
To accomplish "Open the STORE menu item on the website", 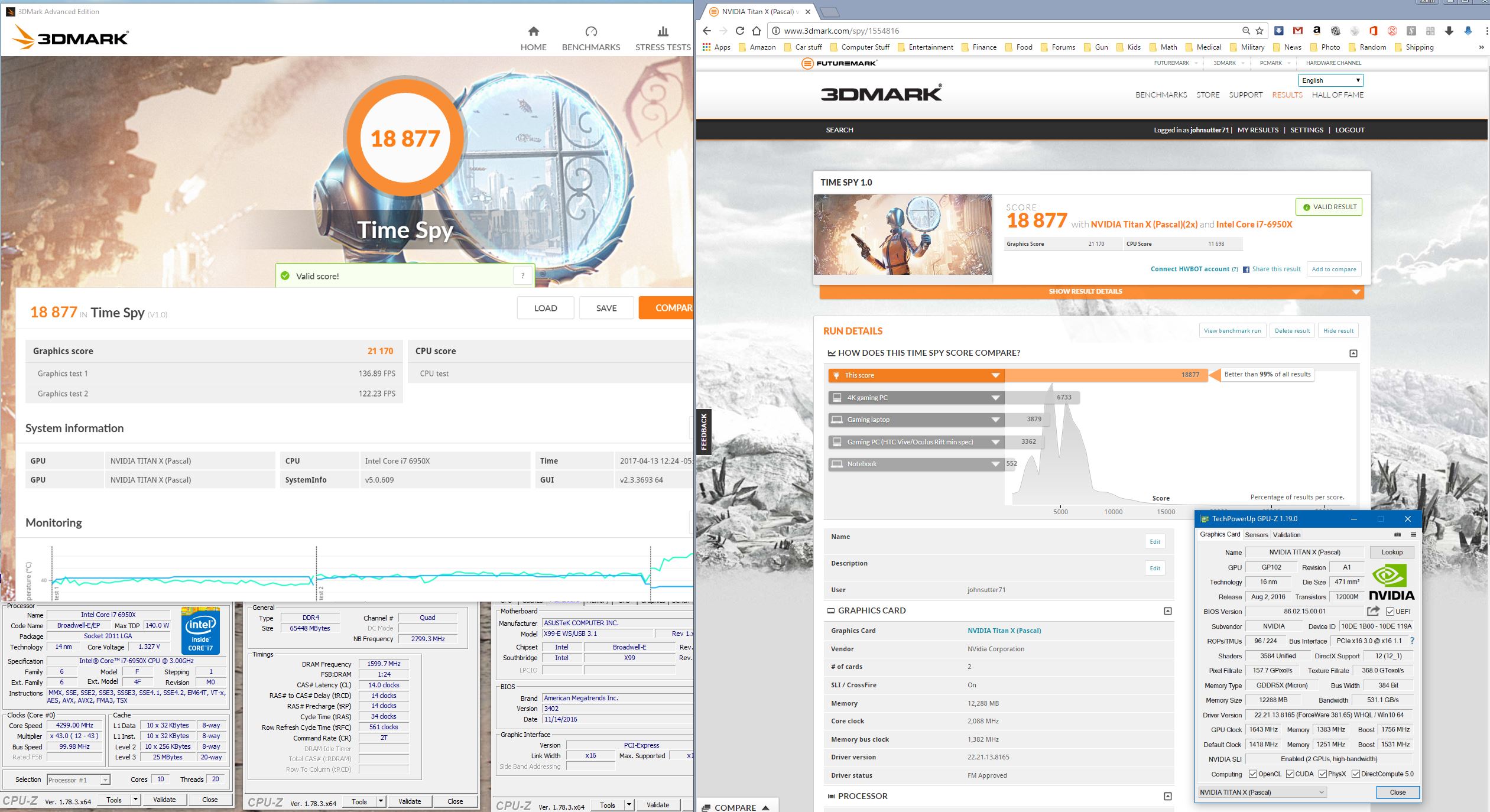I will (x=1207, y=95).
